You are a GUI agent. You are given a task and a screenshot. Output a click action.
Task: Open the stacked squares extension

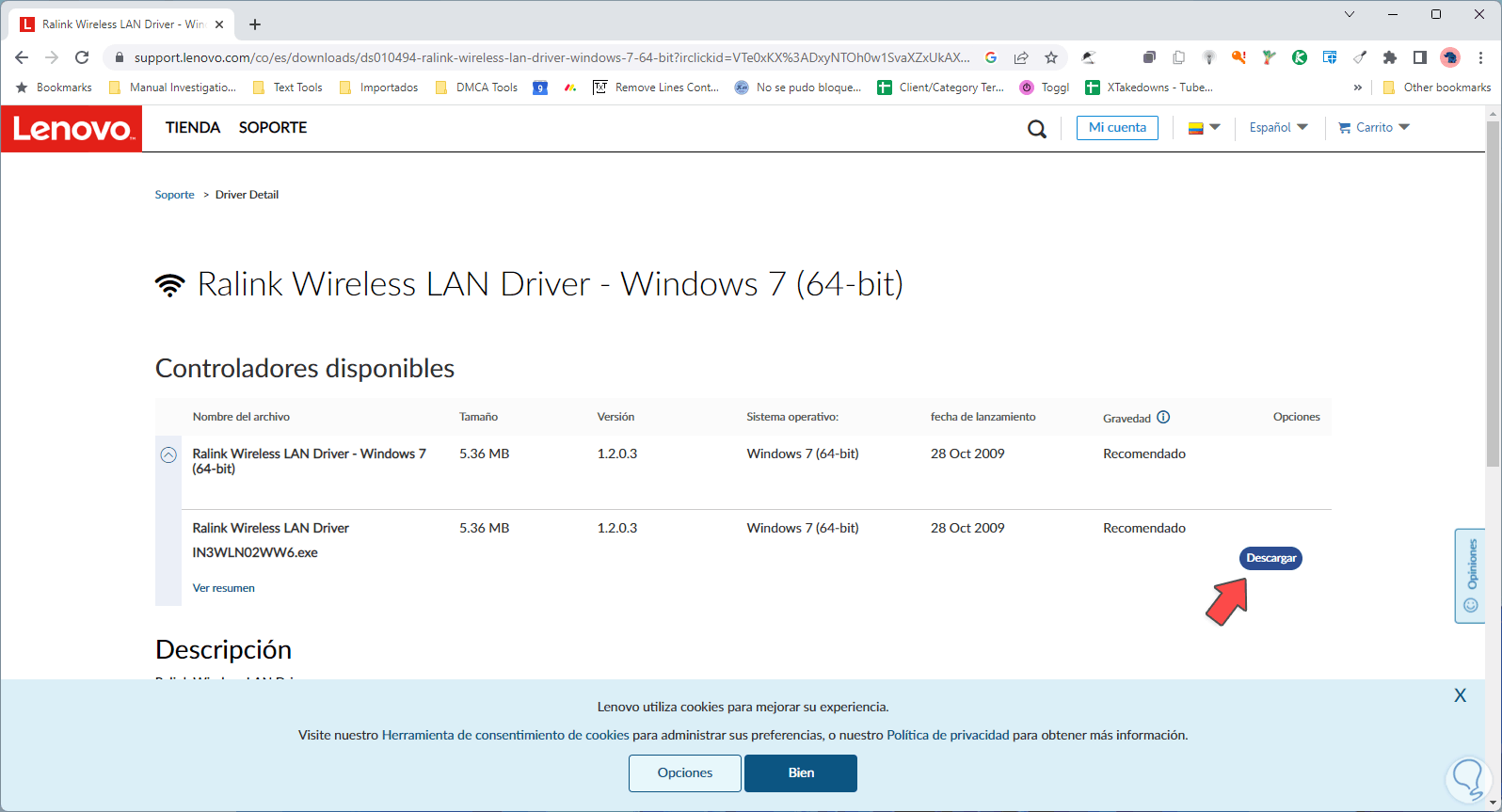pyautogui.click(x=1149, y=57)
